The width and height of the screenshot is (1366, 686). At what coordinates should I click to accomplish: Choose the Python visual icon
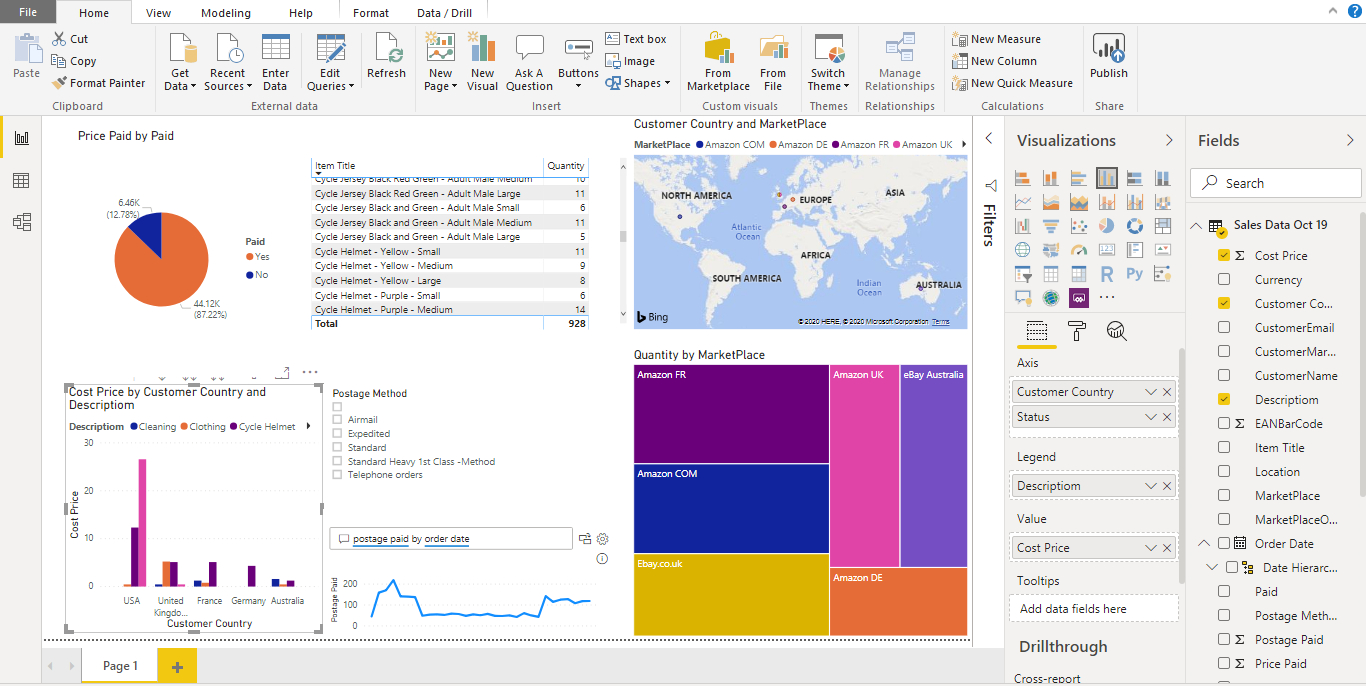(1135, 273)
